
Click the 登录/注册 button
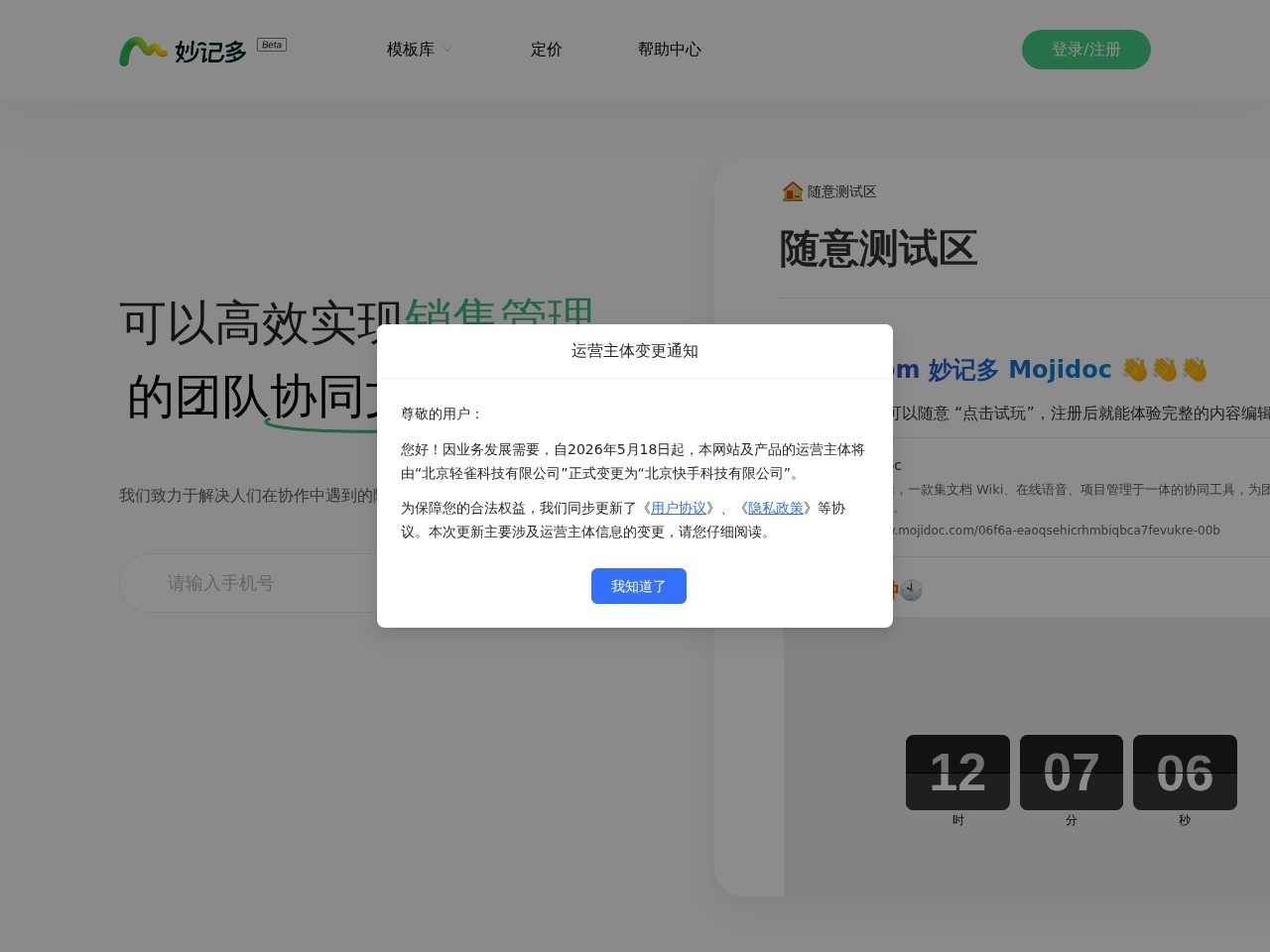pyautogui.click(x=1086, y=50)
